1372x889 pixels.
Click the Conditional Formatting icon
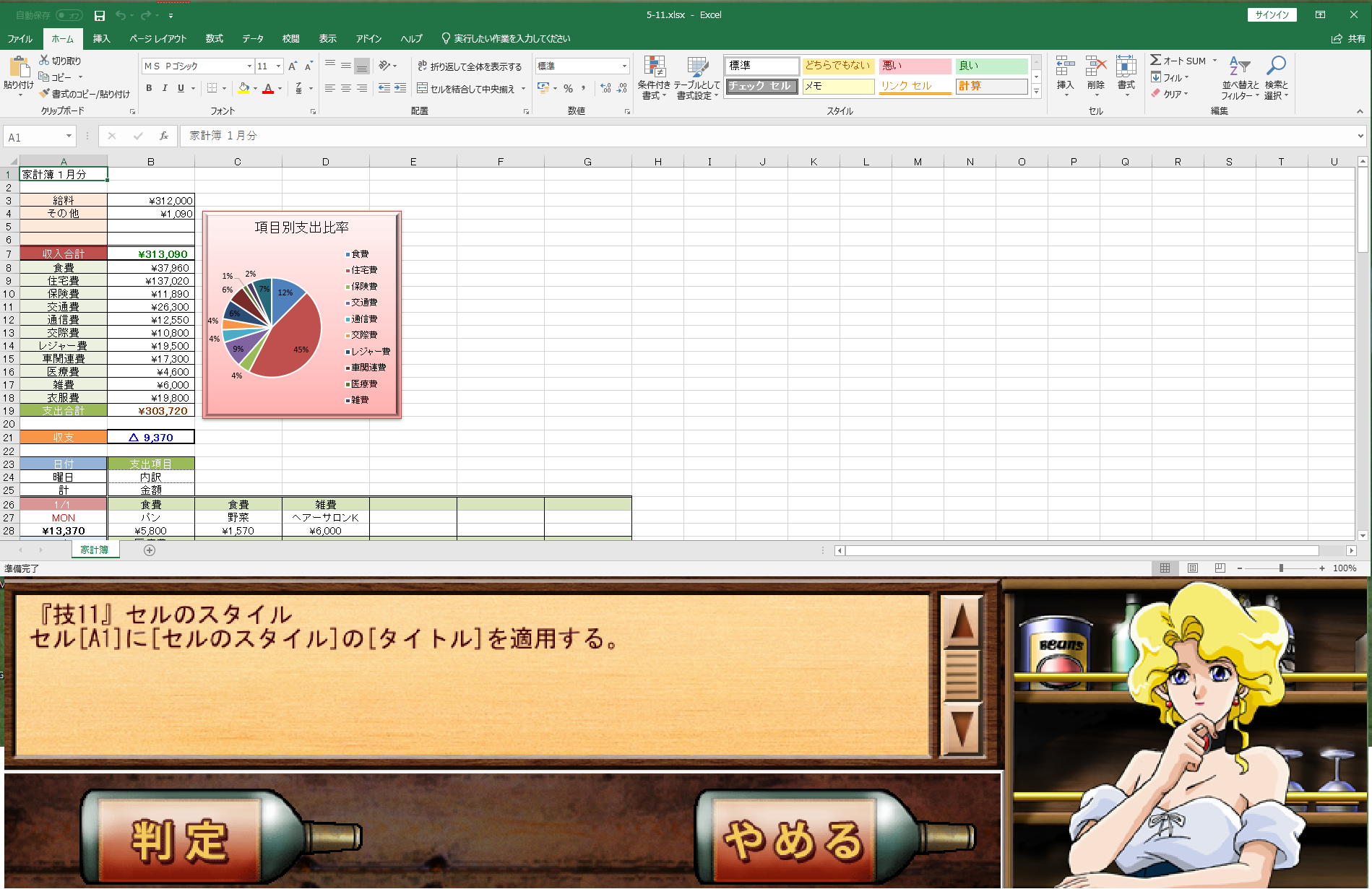click(x=655, y=66)
